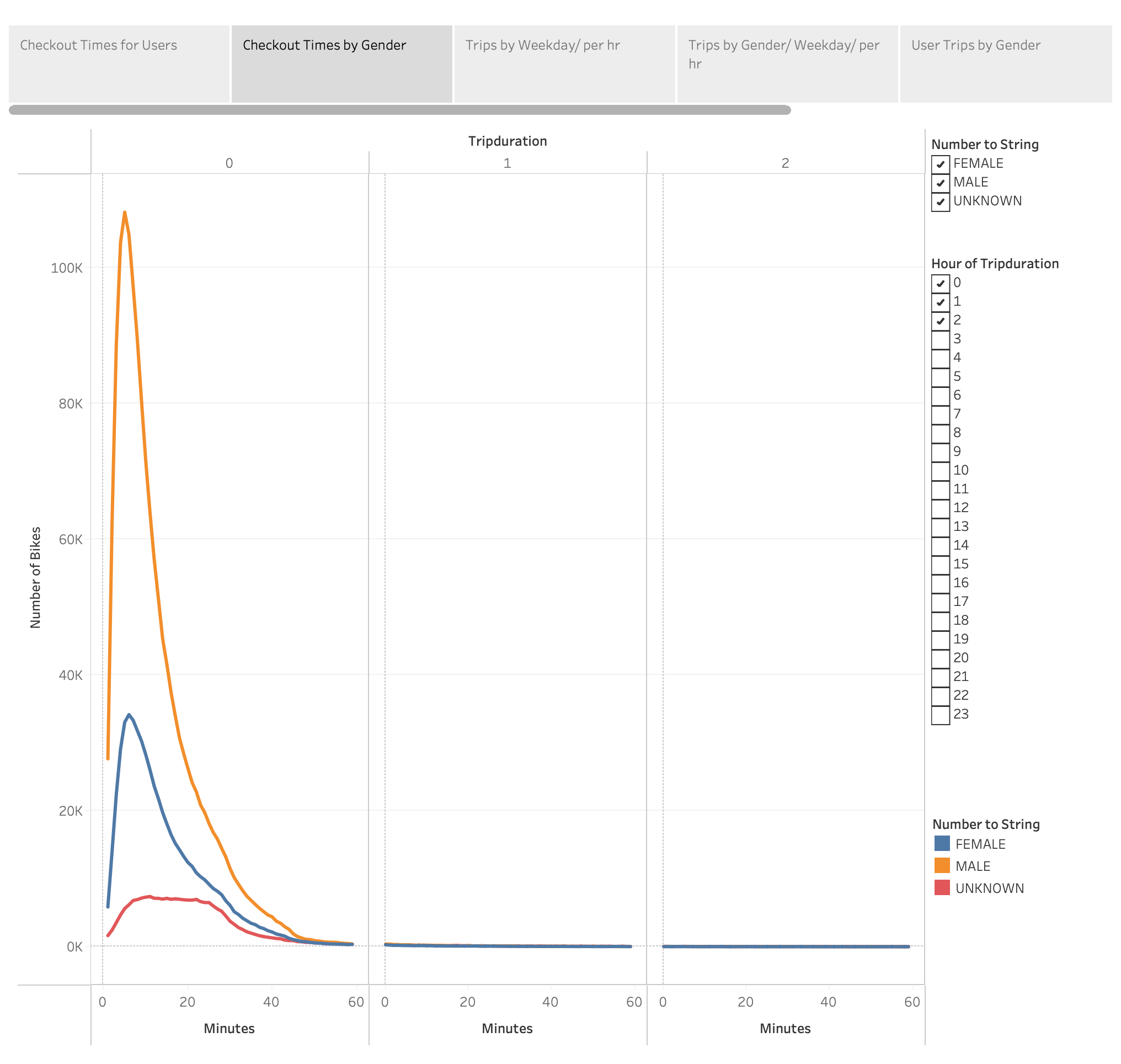1121x1064 pixels.
Task: Select the hour 13 checkbox
Action: [941, 527]
